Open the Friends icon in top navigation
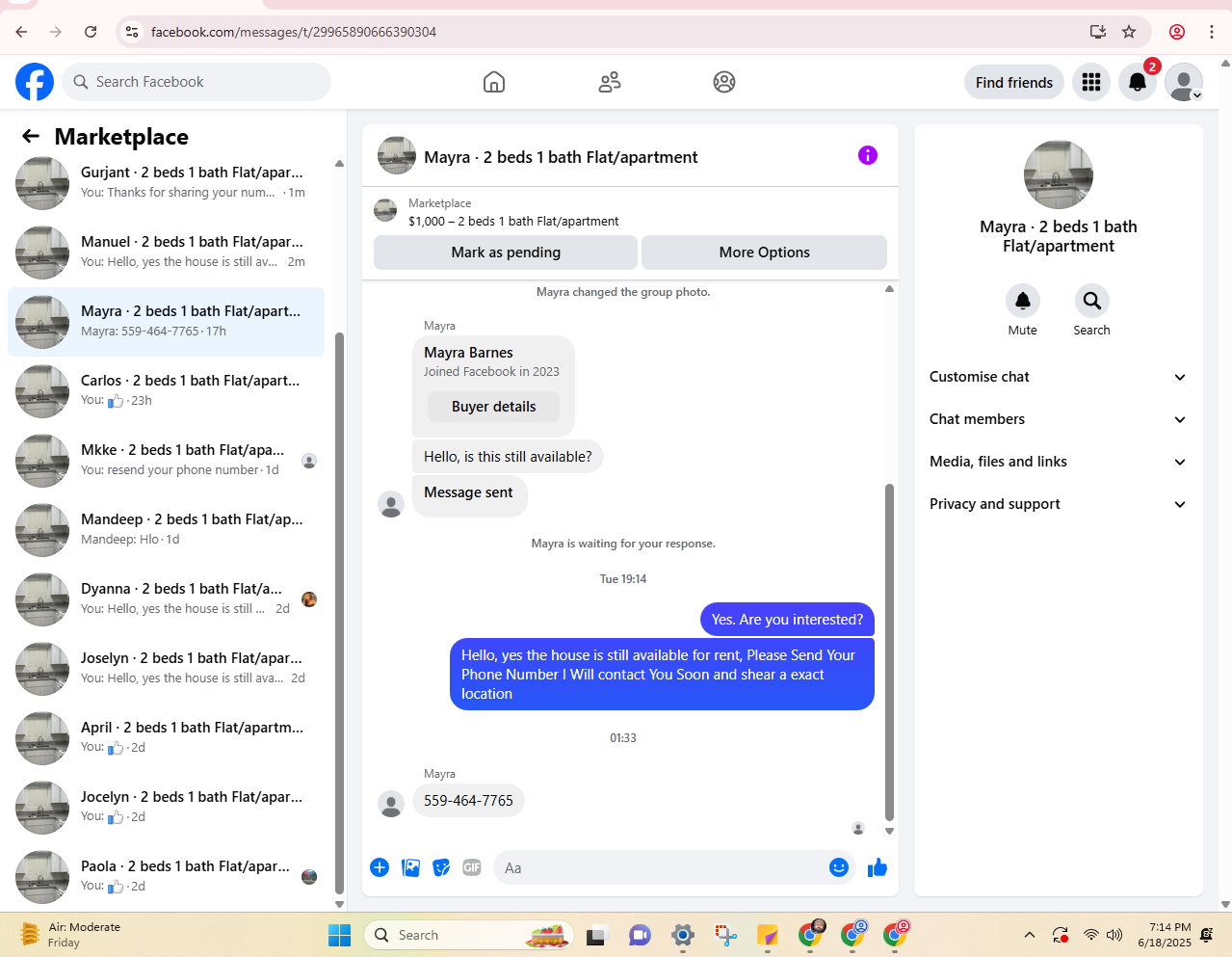The width and height of the screenshot is (1232, 957). coord(610,82)
